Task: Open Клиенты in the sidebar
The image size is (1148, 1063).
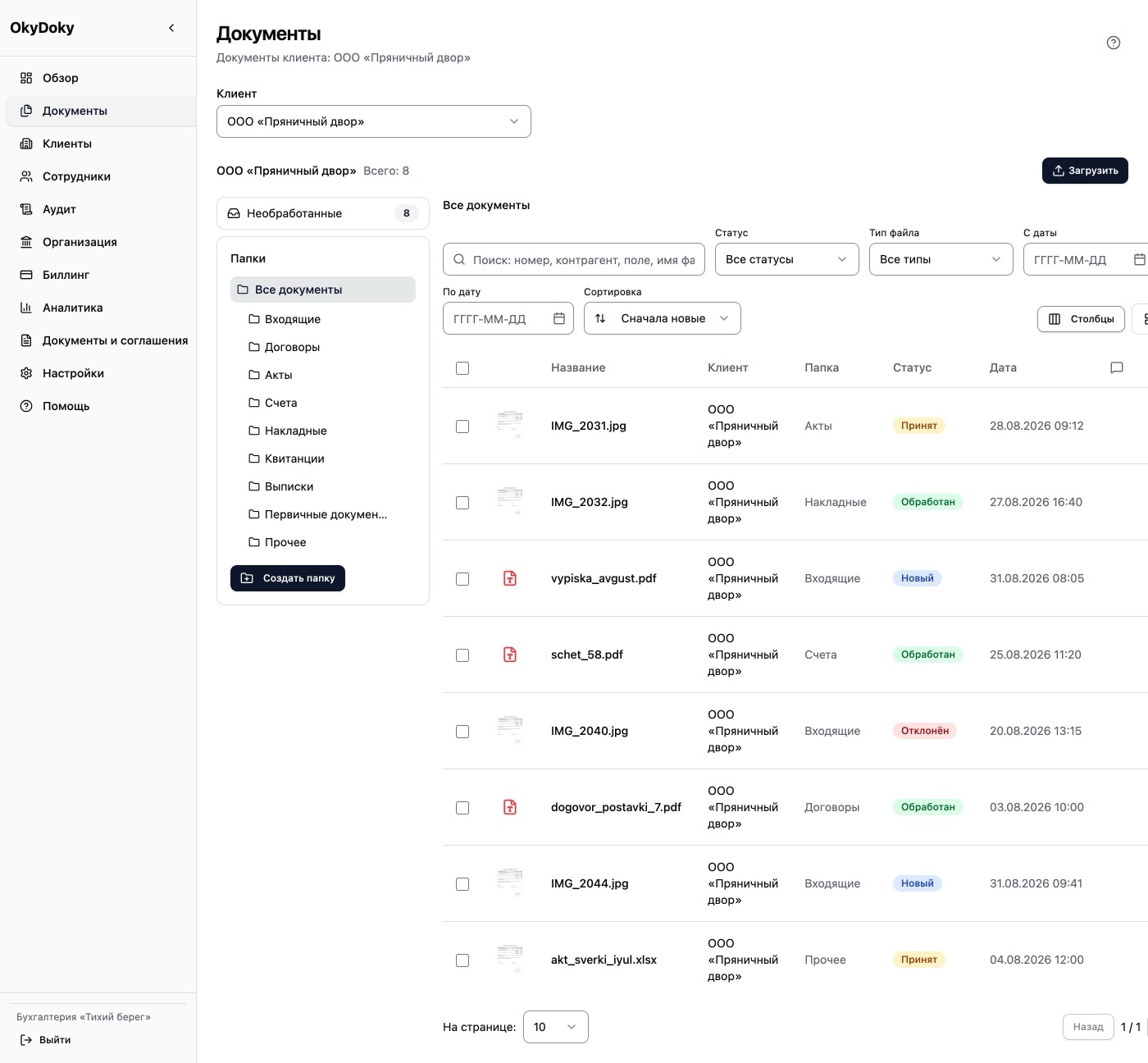Action: click(101, 144)
